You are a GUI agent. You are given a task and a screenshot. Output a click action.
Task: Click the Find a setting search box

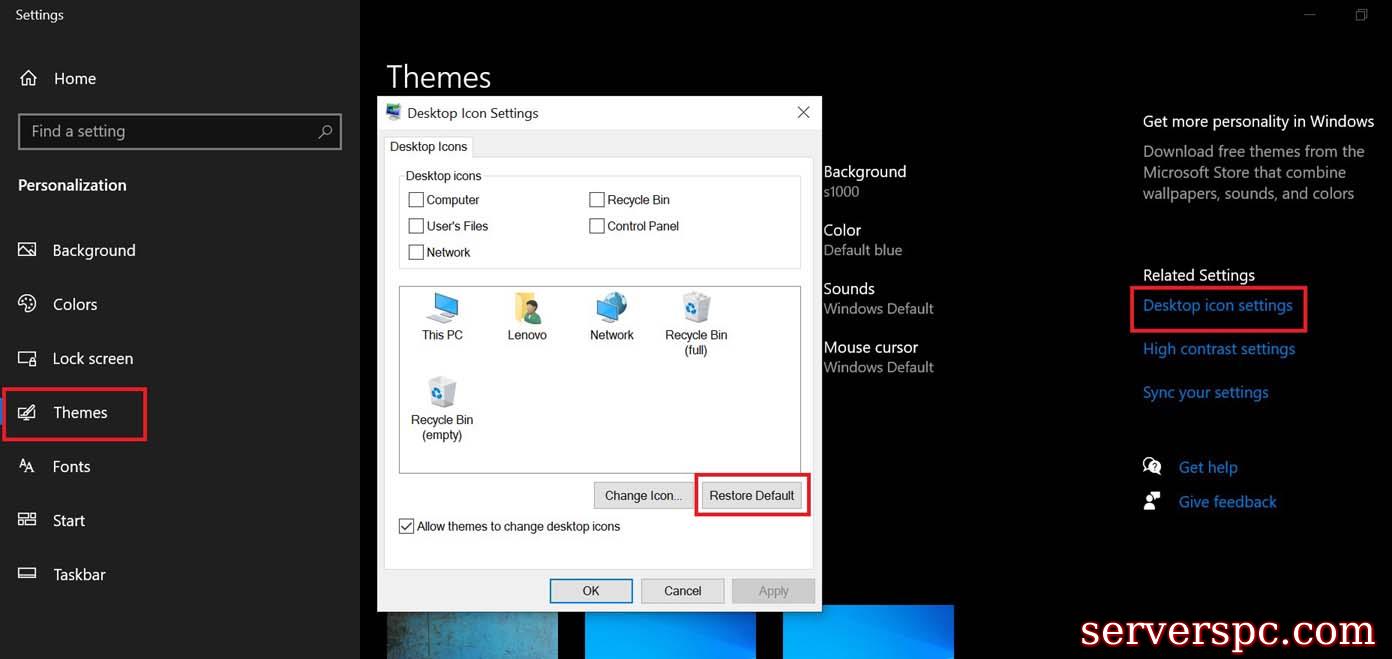(170, 131)
